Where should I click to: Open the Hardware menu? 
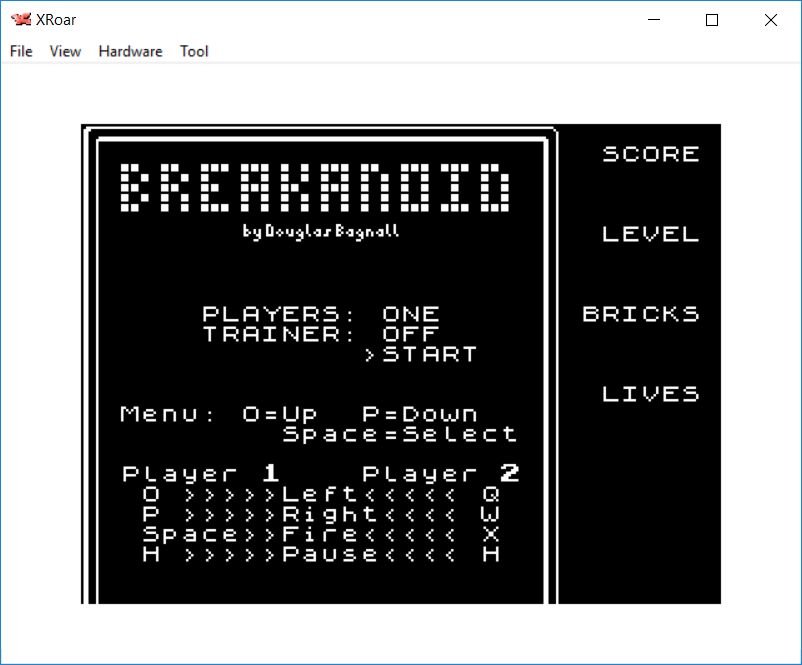tap(130, 51)
